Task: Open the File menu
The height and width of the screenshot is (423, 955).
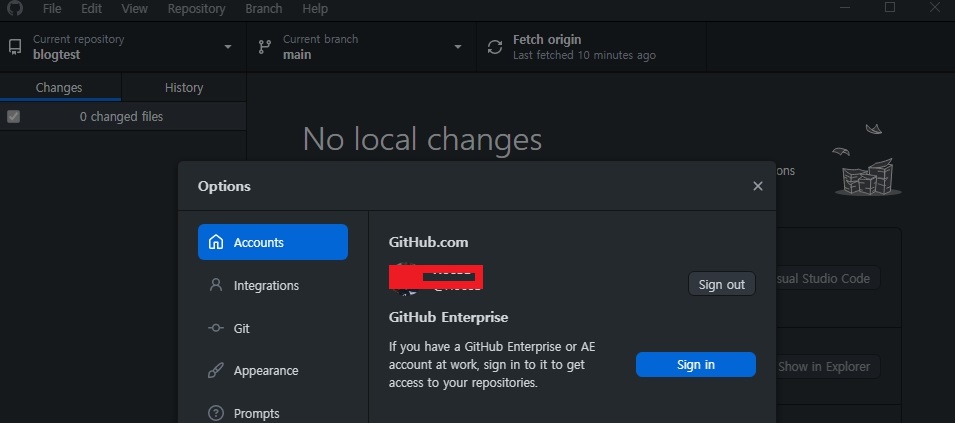Action: click(52, 9)
